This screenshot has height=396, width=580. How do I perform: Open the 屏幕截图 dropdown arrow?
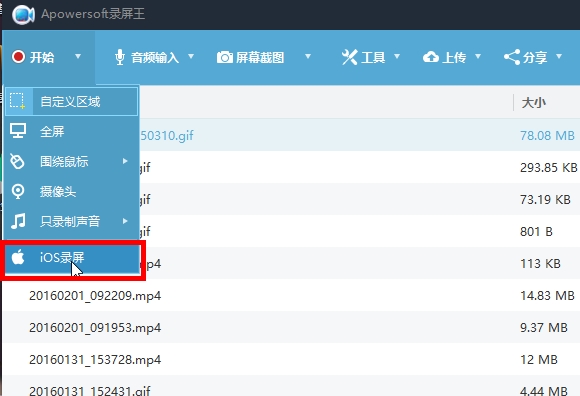[x=308, y=57]
